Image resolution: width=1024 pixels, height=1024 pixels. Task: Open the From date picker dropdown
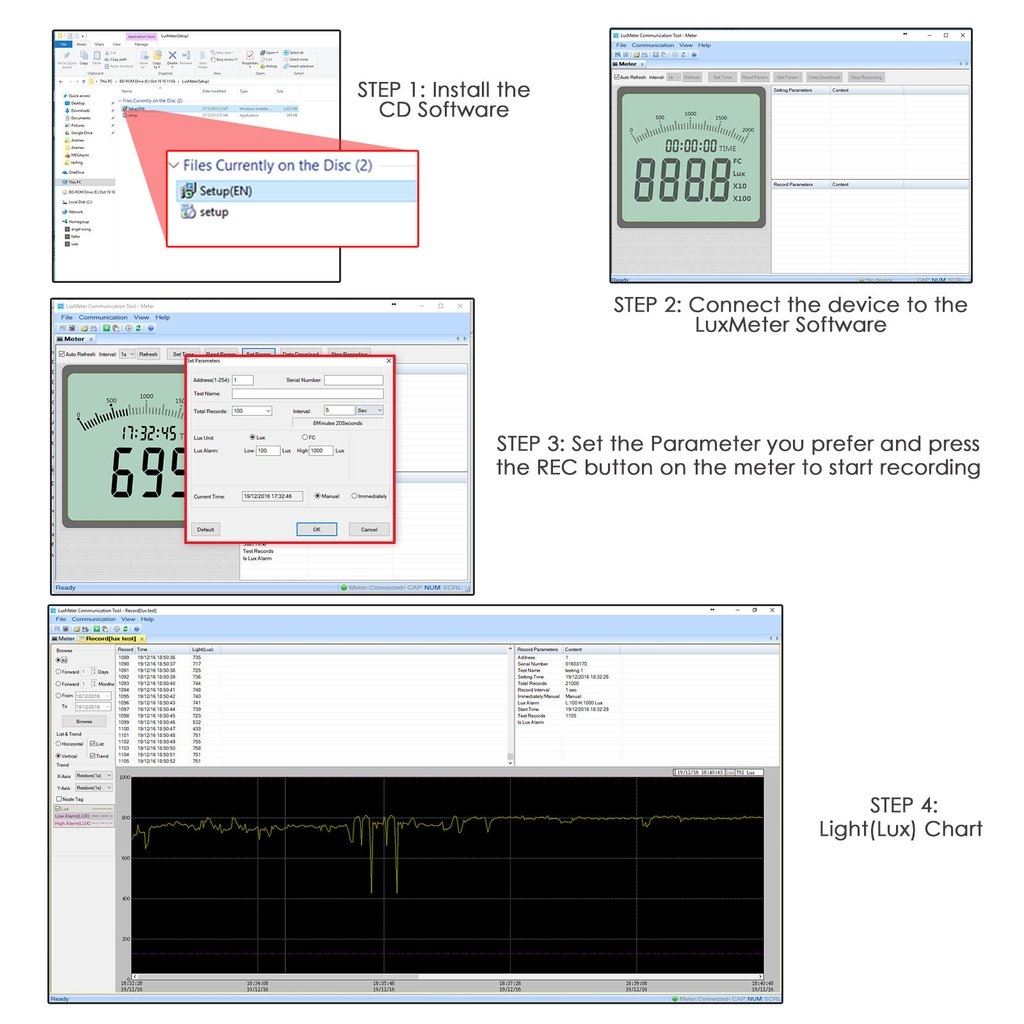[x=108, y=696]
